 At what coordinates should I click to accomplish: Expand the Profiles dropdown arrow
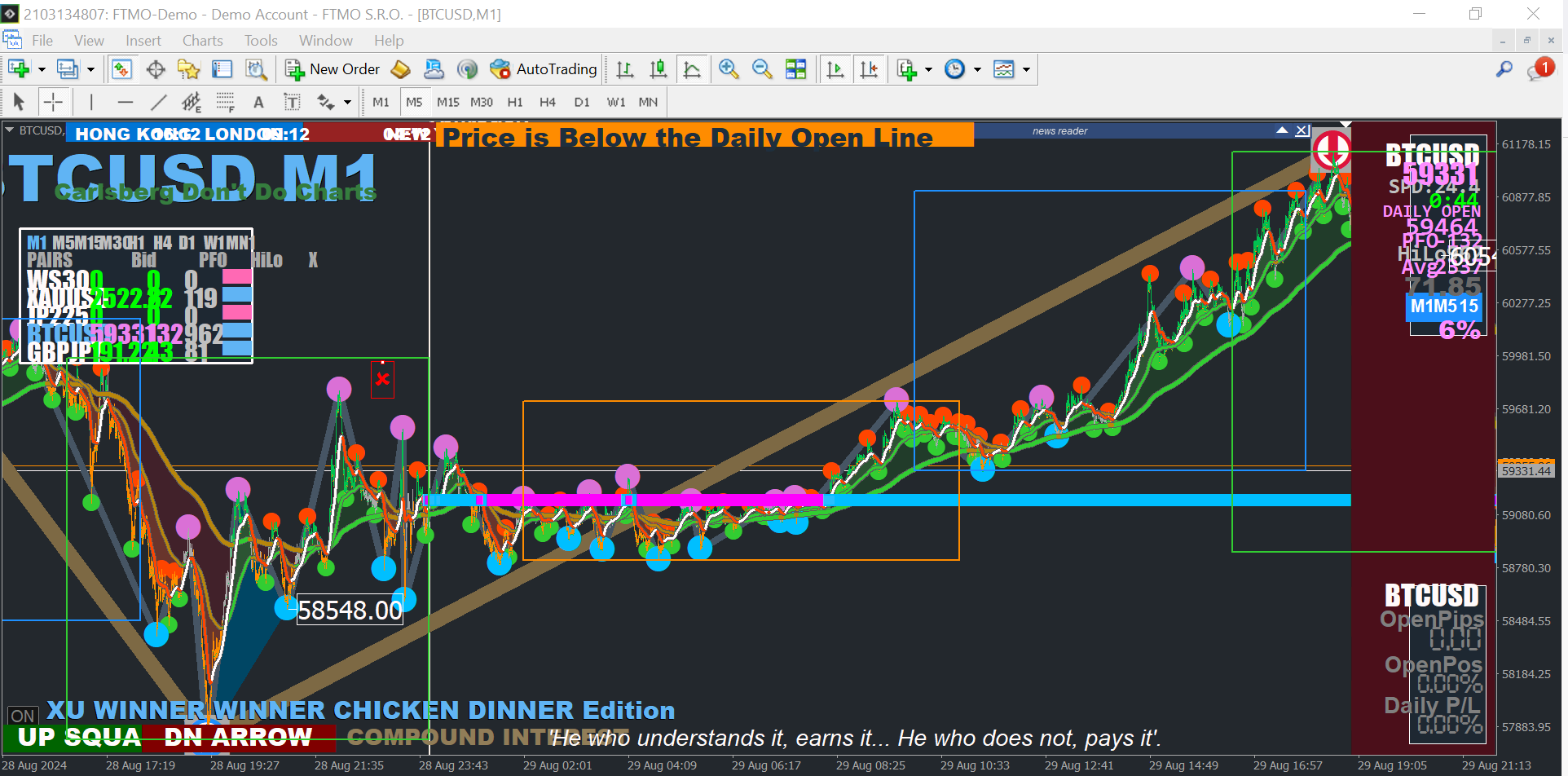coord(90,69)
